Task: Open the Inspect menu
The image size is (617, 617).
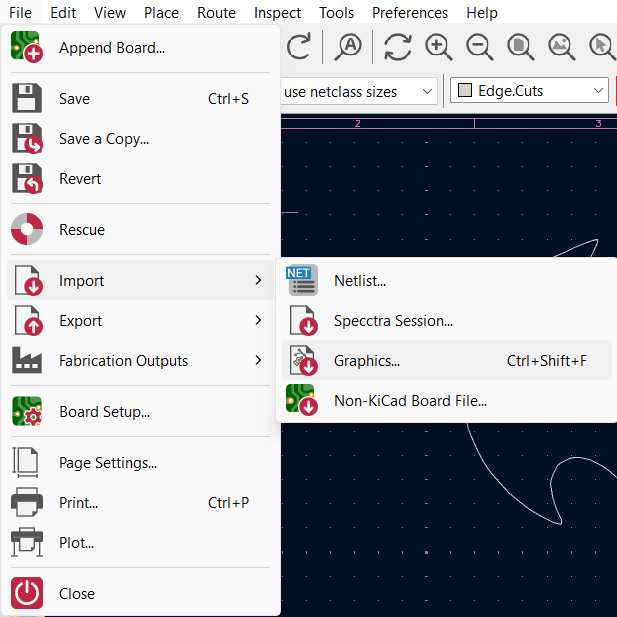Action: [x=277, y=13]
